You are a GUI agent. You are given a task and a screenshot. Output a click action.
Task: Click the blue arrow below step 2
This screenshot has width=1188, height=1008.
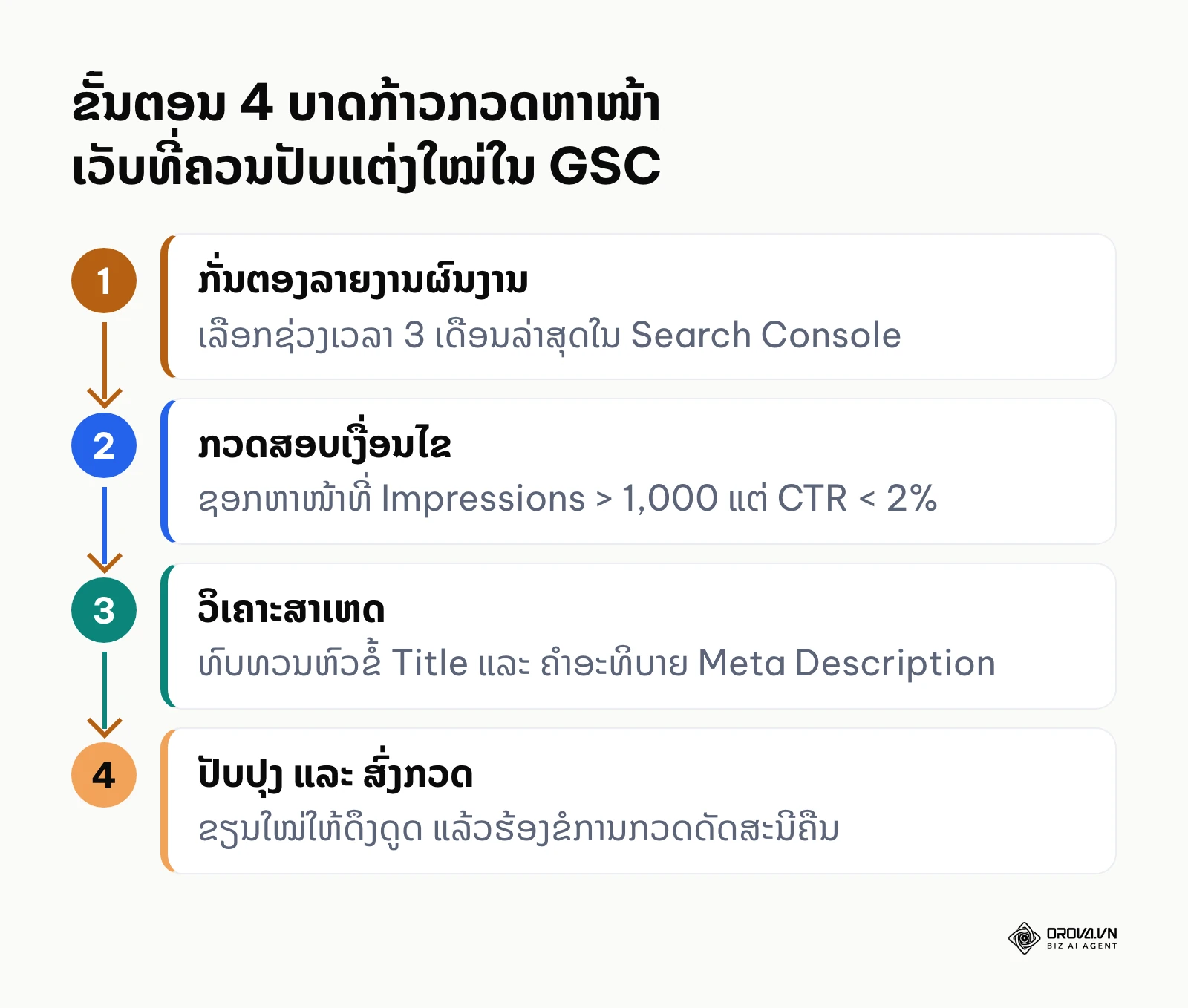click(104, 529)
